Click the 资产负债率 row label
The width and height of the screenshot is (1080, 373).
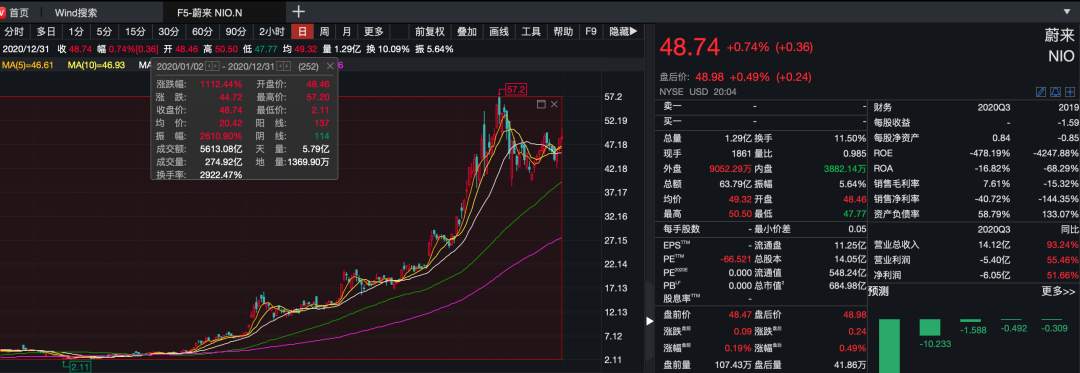point(896,214)
